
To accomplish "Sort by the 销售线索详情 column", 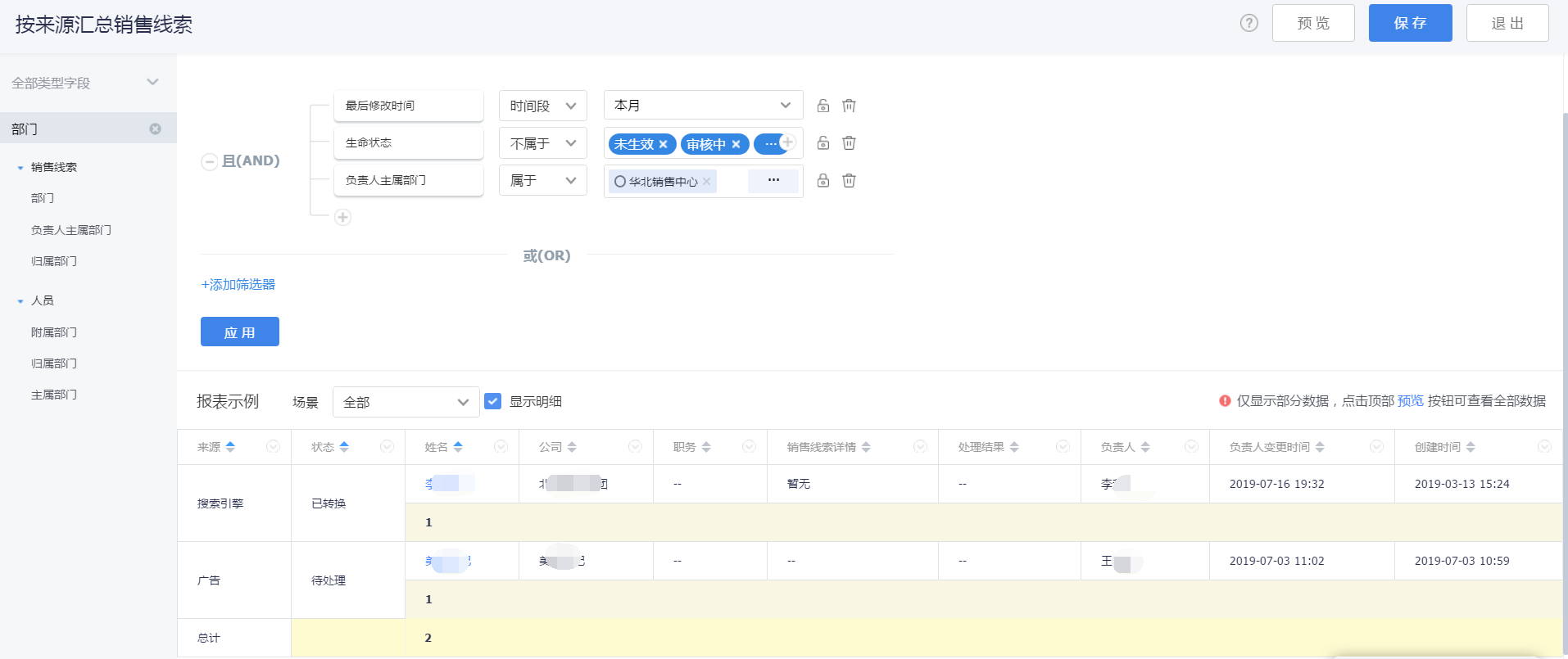I will [x=866, y=447].
